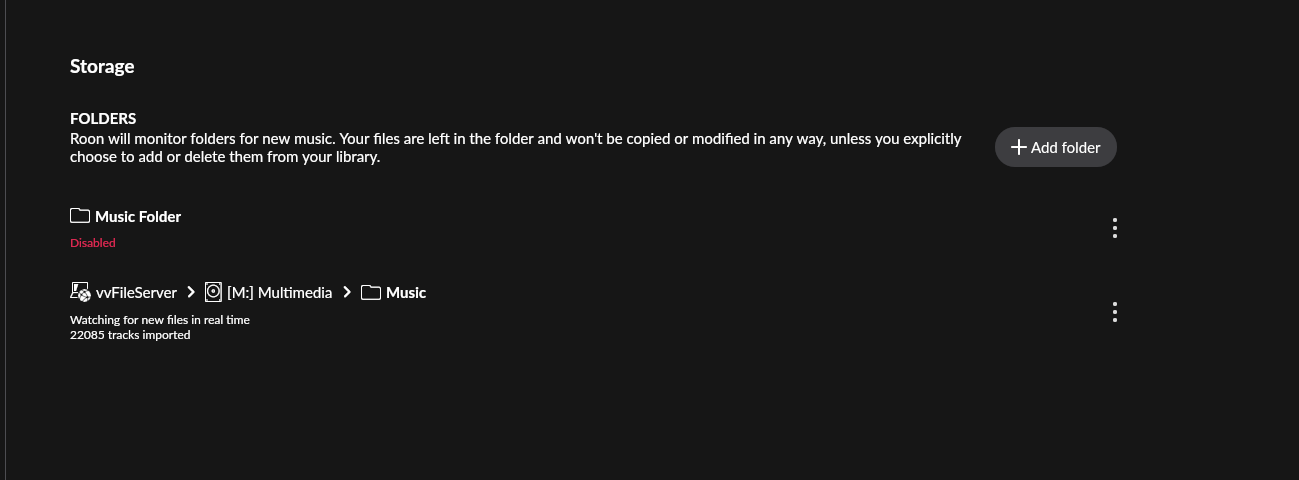This screenshot has width=1299, height=480.
Task: Click Watching for new files status text
Action: pyautogui.click(x=160, y=320)
